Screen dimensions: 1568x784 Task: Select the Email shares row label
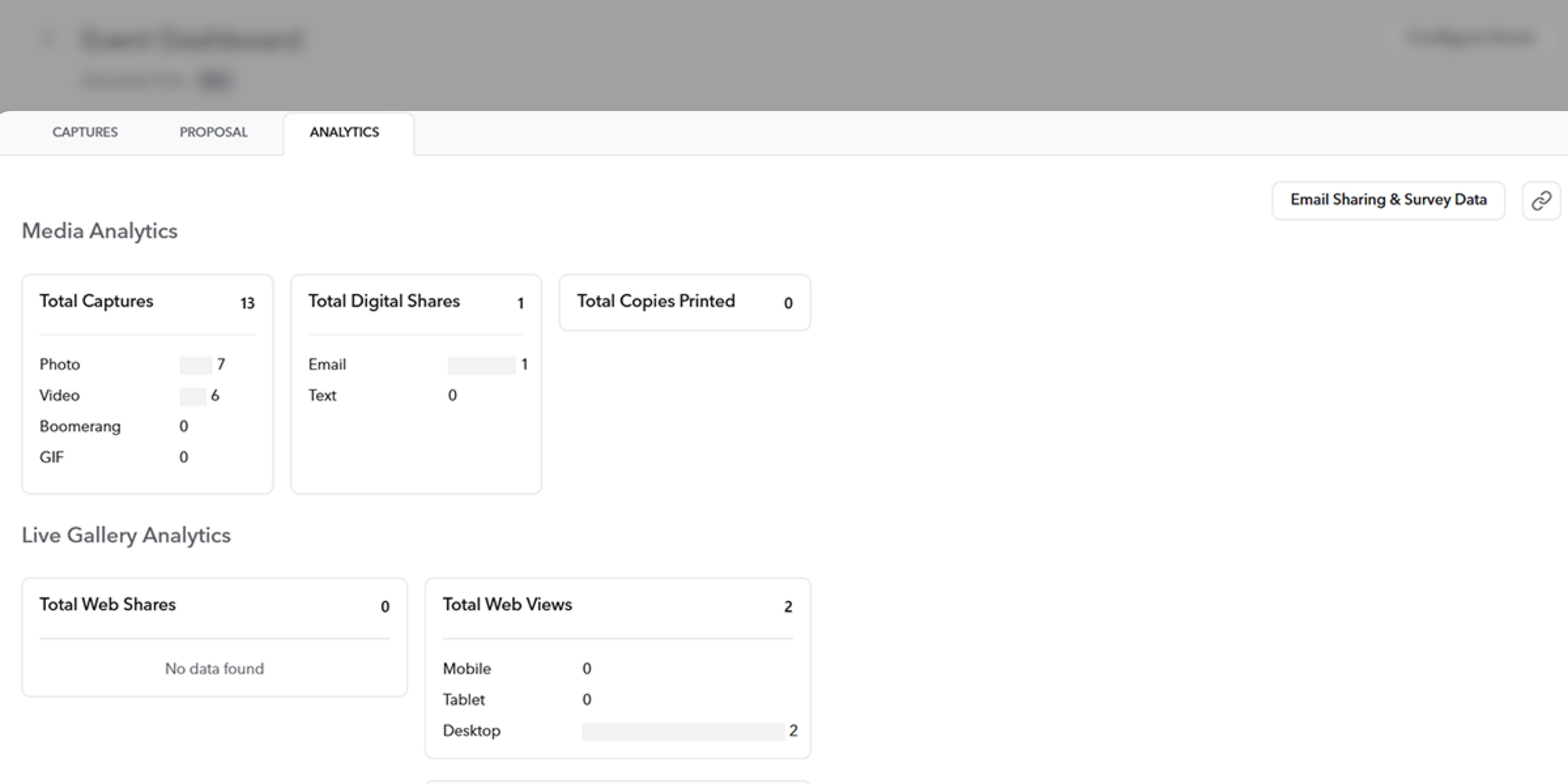[327, 364]
